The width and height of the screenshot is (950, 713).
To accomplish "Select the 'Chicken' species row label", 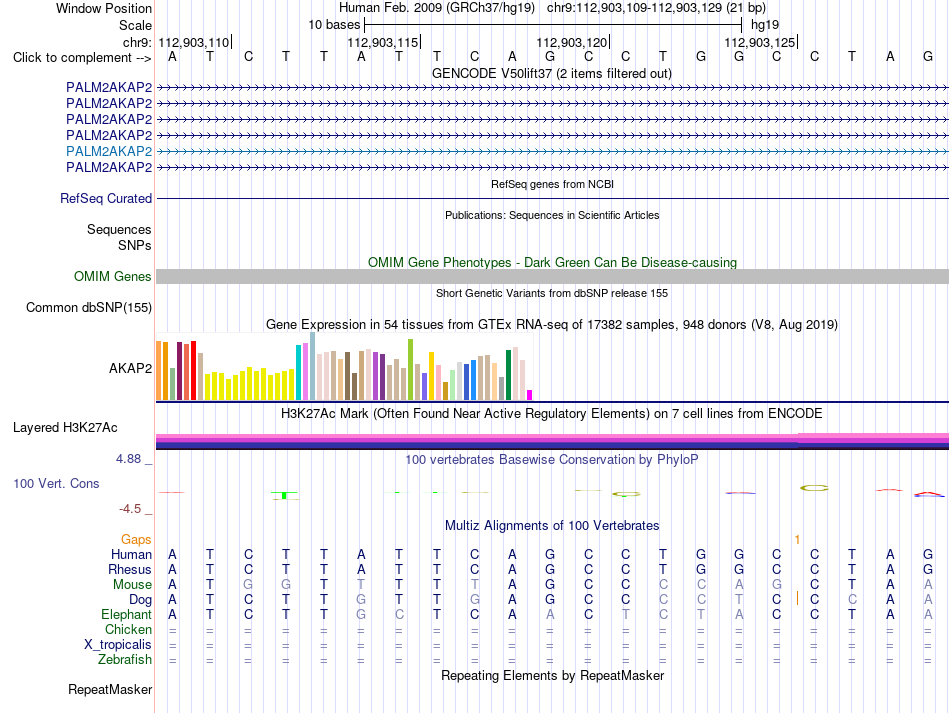I will pos(128,630).
